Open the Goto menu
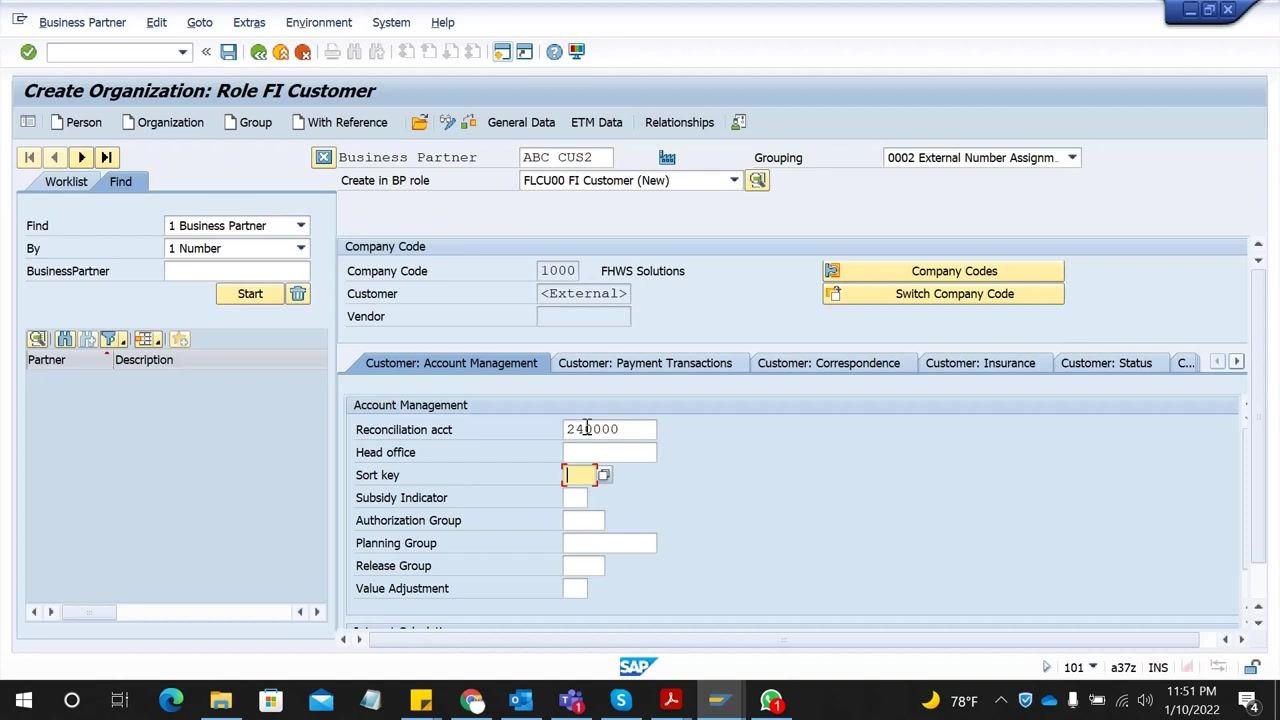Screen dimensions: 1280x720 click(x=200, y=22)
